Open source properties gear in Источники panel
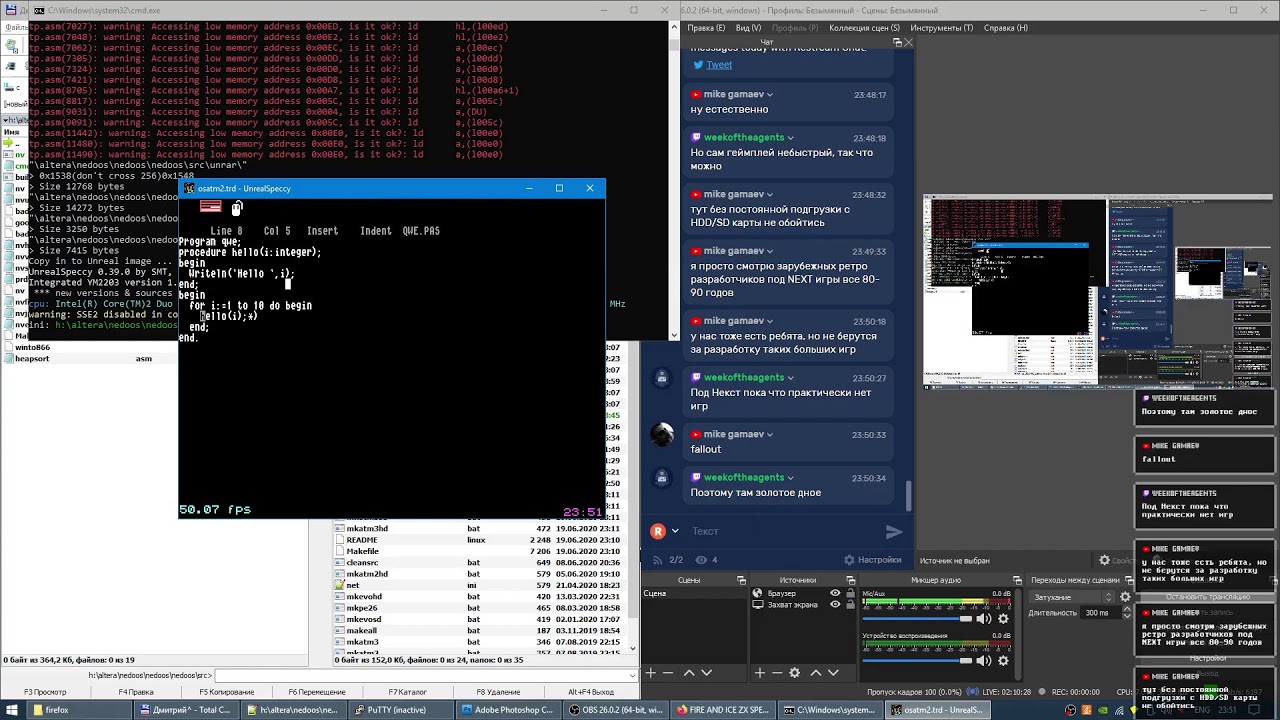 click(795, 673)
